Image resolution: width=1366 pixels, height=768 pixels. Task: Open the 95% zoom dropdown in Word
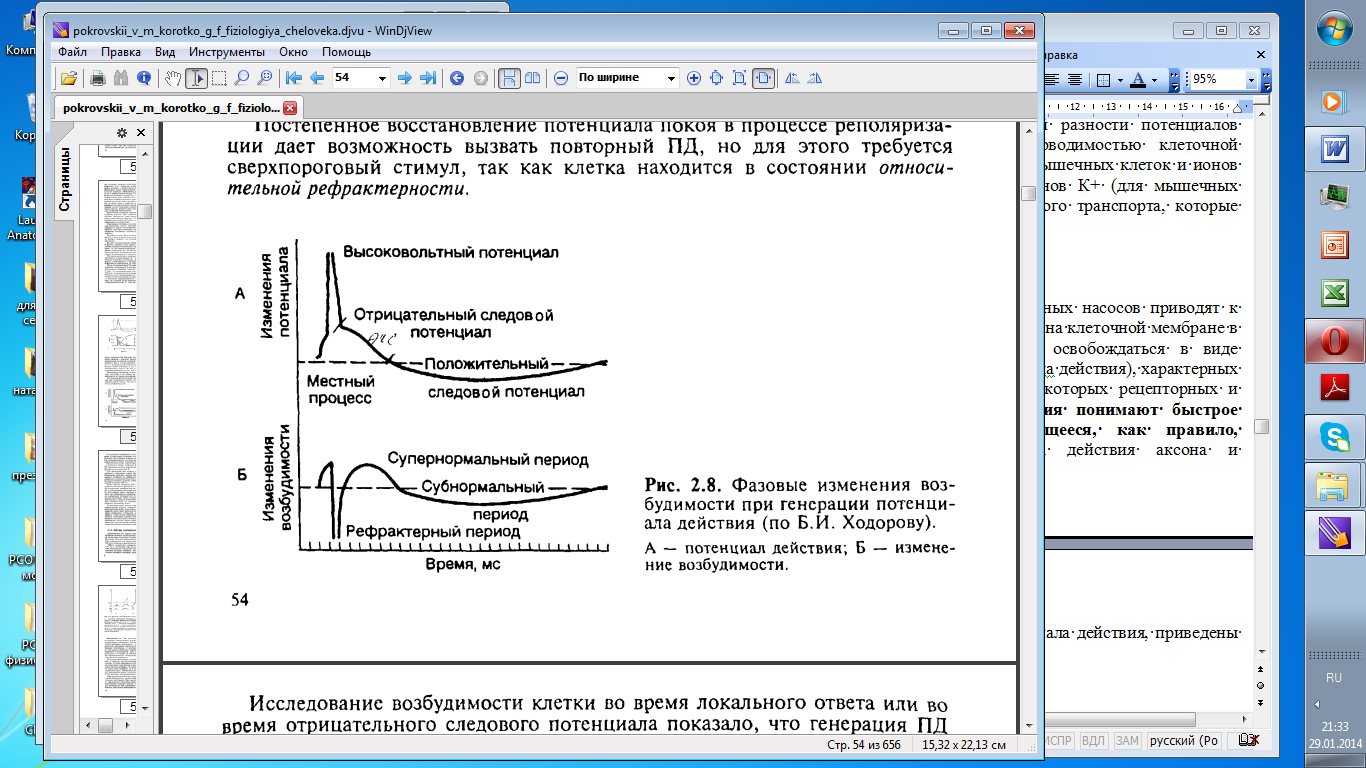click(x=1251, y=80)
